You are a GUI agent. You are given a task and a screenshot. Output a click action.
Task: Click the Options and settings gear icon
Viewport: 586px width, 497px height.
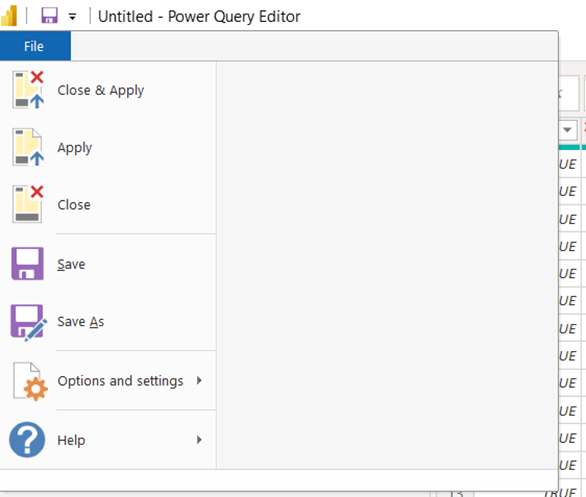click(x=30, y=381)
